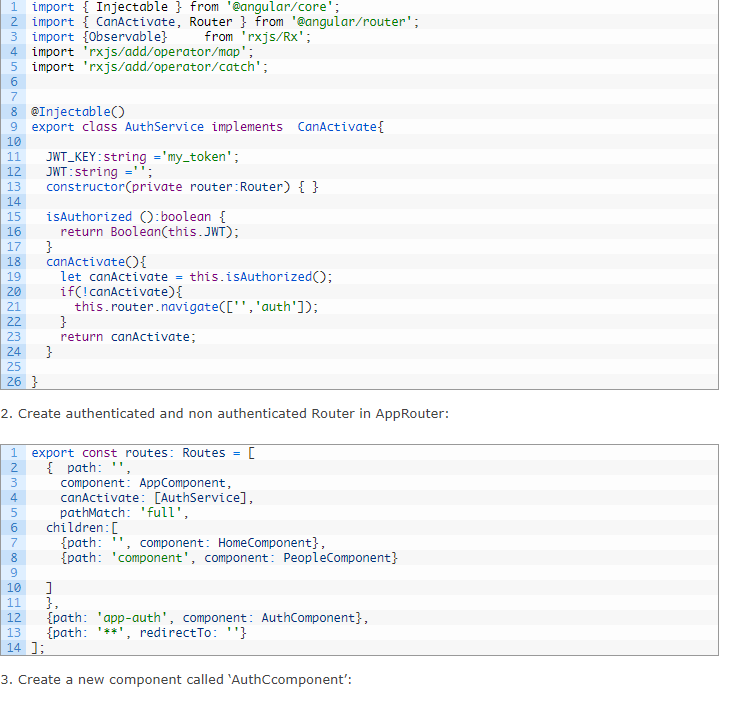Image resolution: width=729 pixels, height=704 pixels.
Task: Click the pathMatch: 'full' line
Action: (x=125, y=513)
